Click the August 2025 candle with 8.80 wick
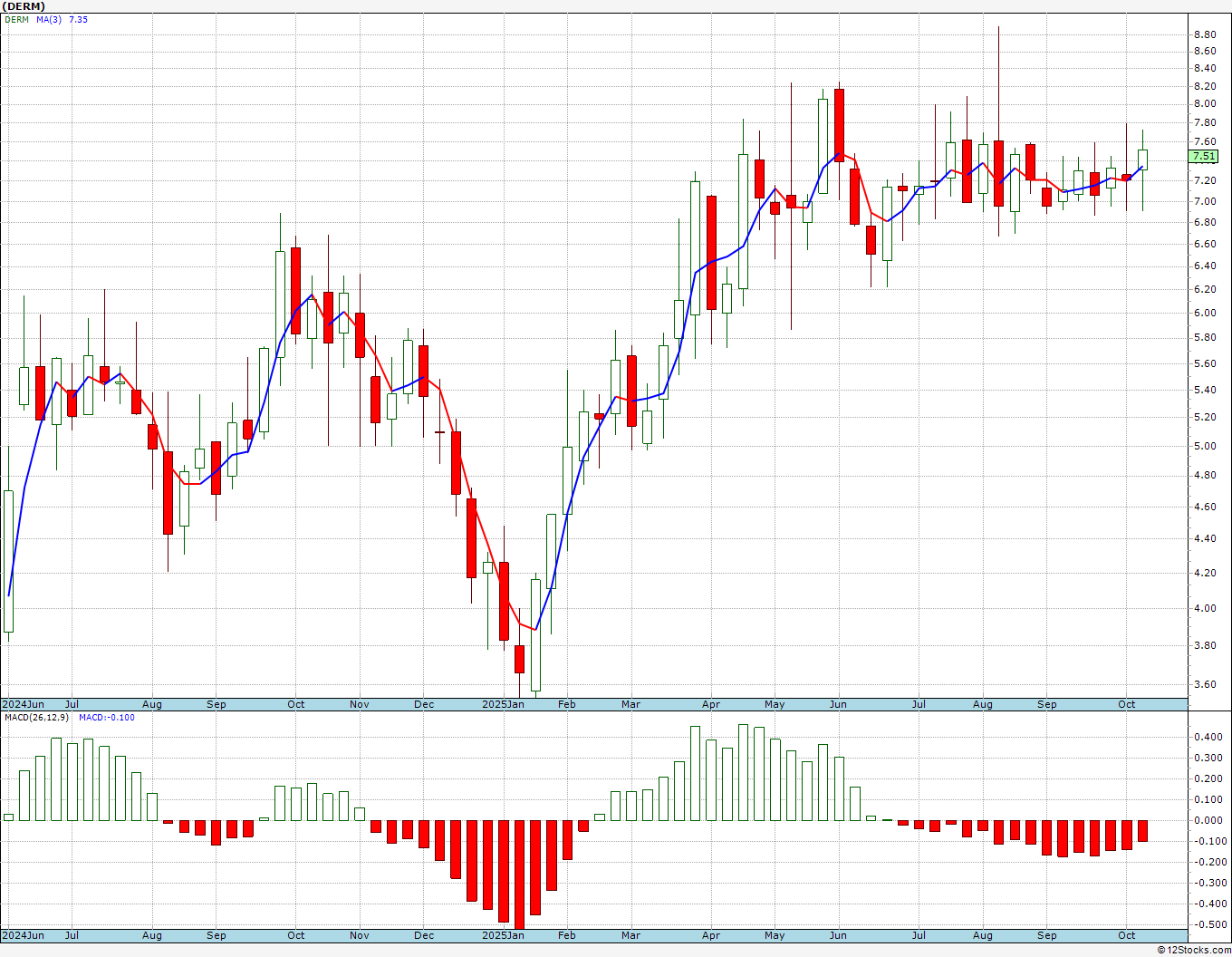 (998, 172)
